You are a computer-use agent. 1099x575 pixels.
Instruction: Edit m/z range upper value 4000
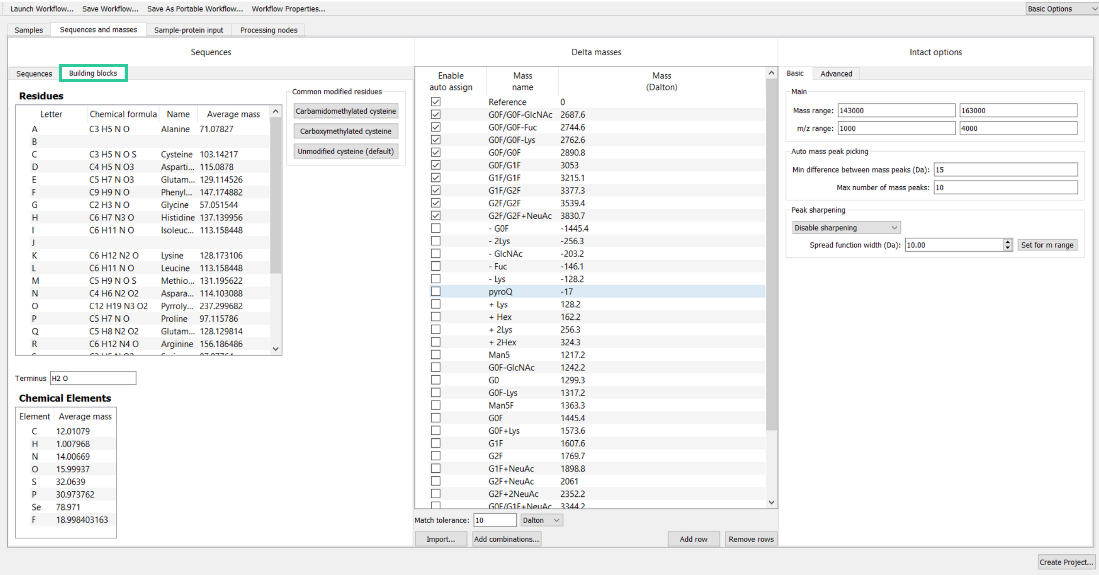[1018, 128]
